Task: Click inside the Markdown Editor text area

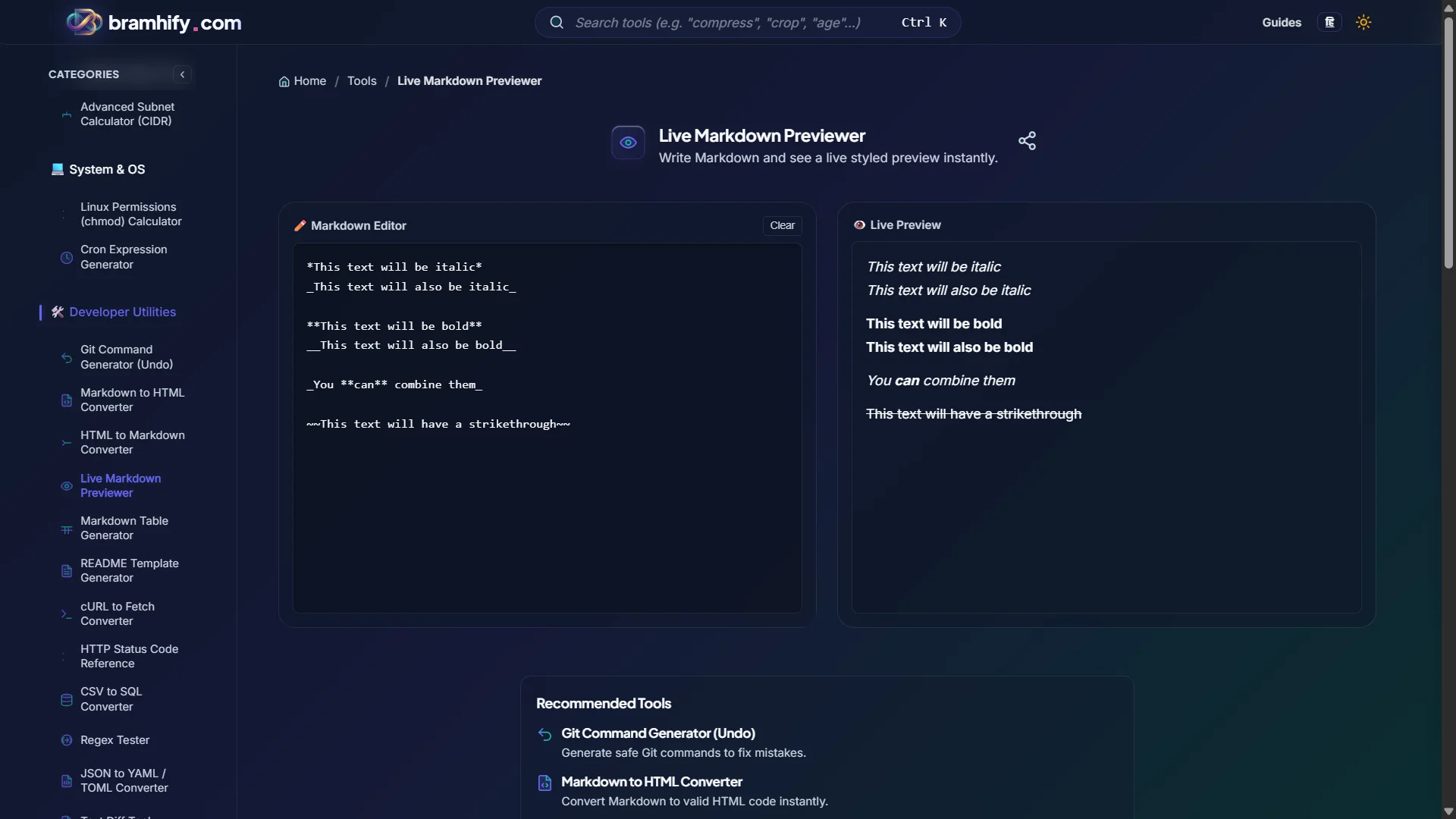Action: (548, 428)
